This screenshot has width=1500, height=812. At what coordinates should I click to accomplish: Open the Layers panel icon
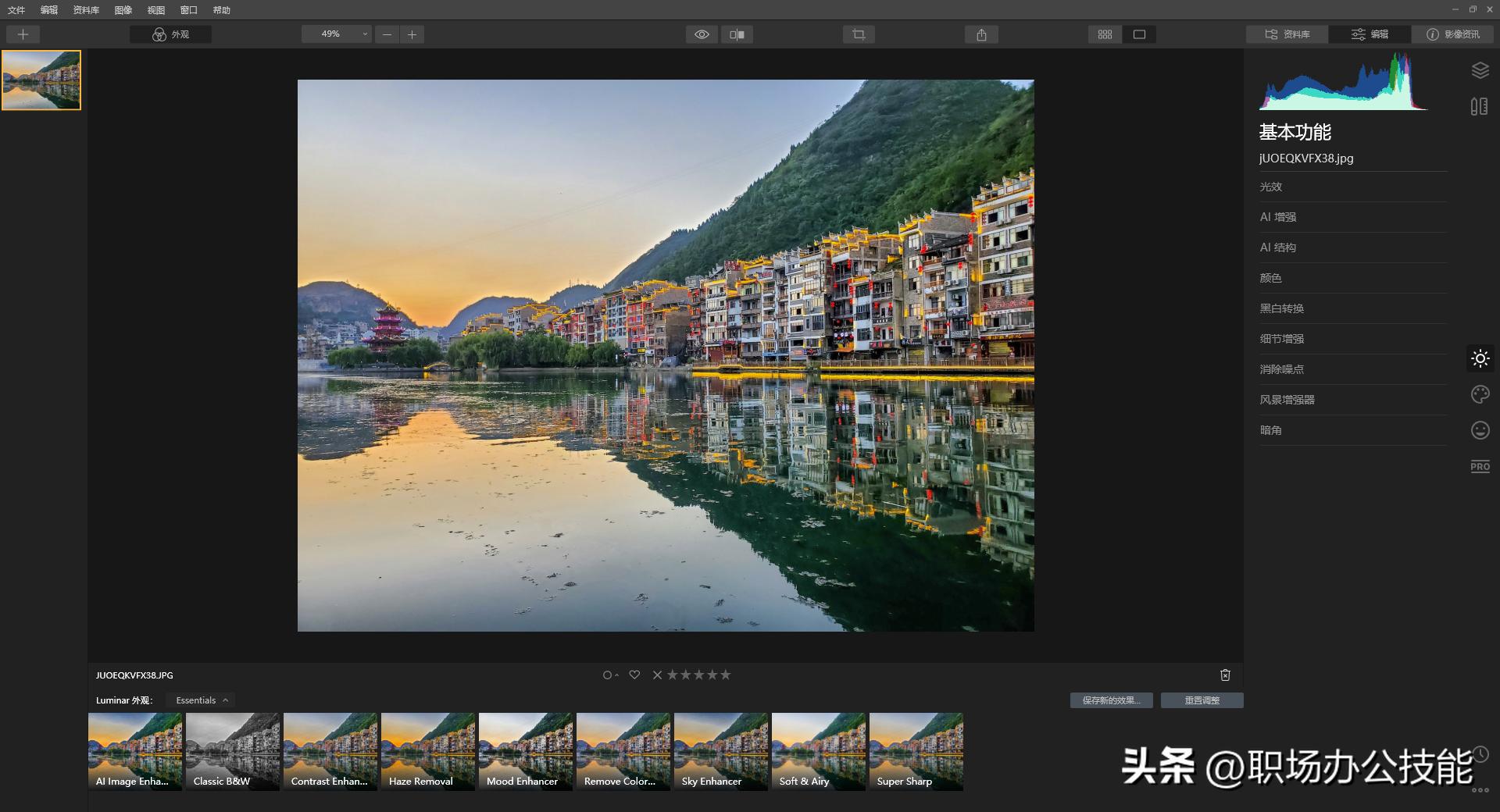pyautogui.click(x=1480, y=71)
